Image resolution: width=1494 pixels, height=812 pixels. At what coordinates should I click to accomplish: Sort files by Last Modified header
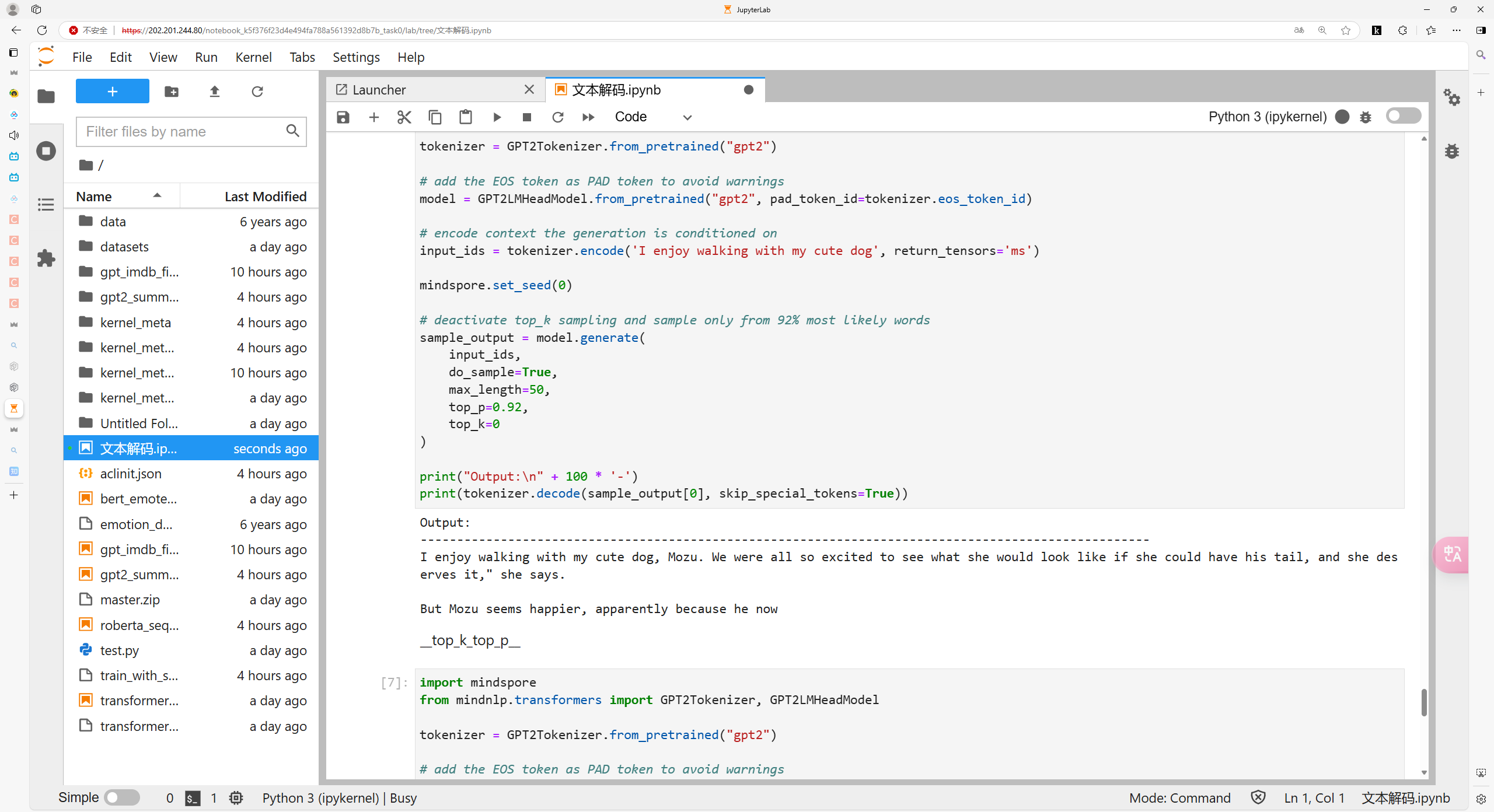click(x=250, y=197)
